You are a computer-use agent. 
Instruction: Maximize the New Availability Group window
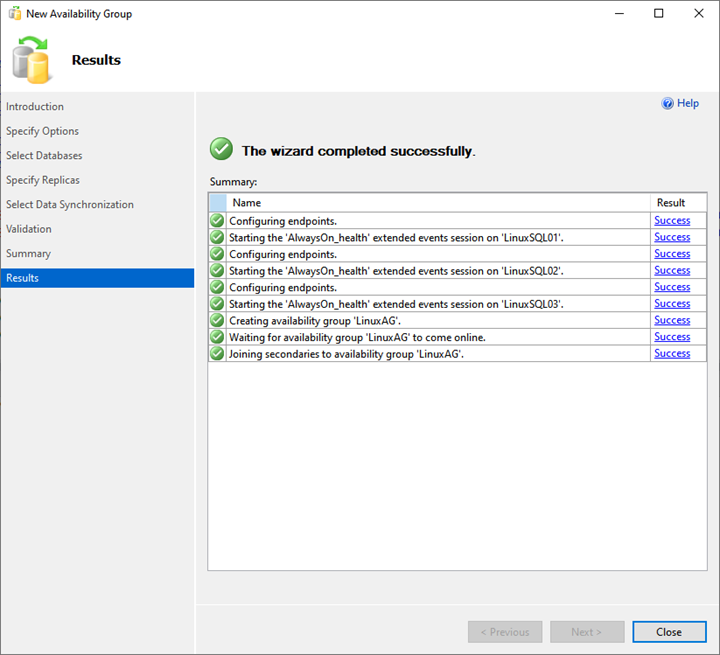click(658, 13)
